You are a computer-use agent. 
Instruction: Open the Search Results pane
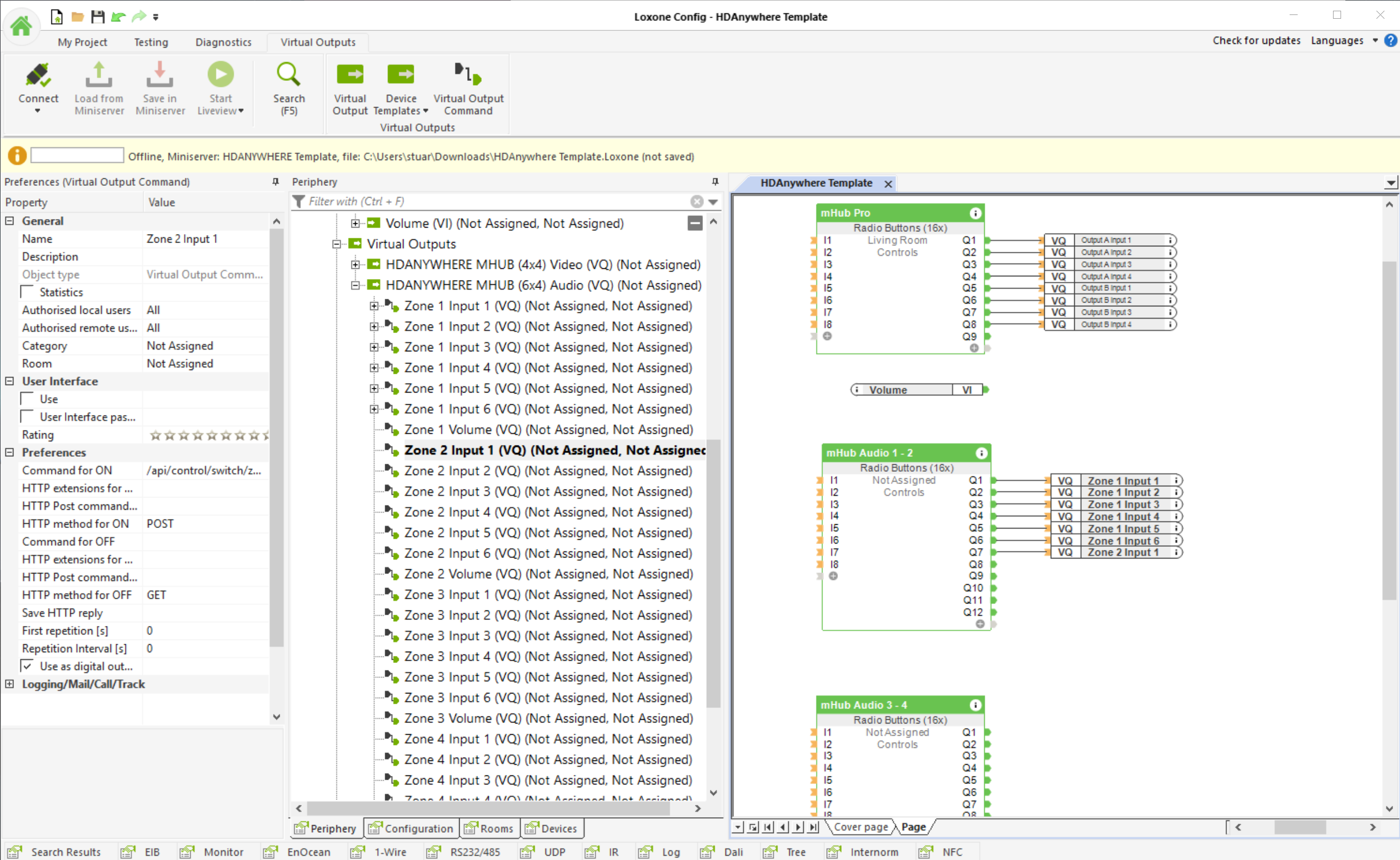click(x=55, y=852)
